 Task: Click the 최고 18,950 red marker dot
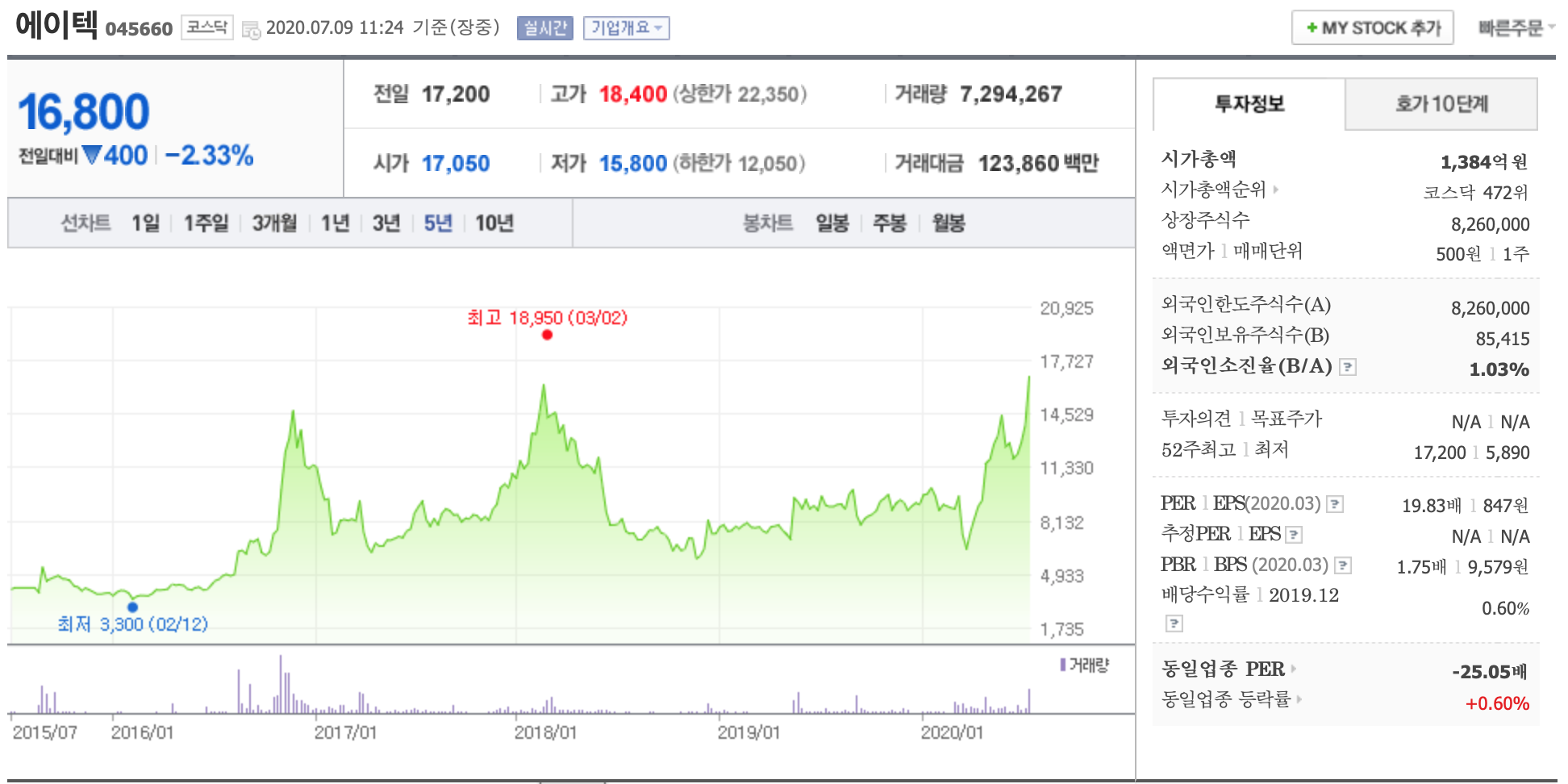pyautogui.click(x=547, y=335)
